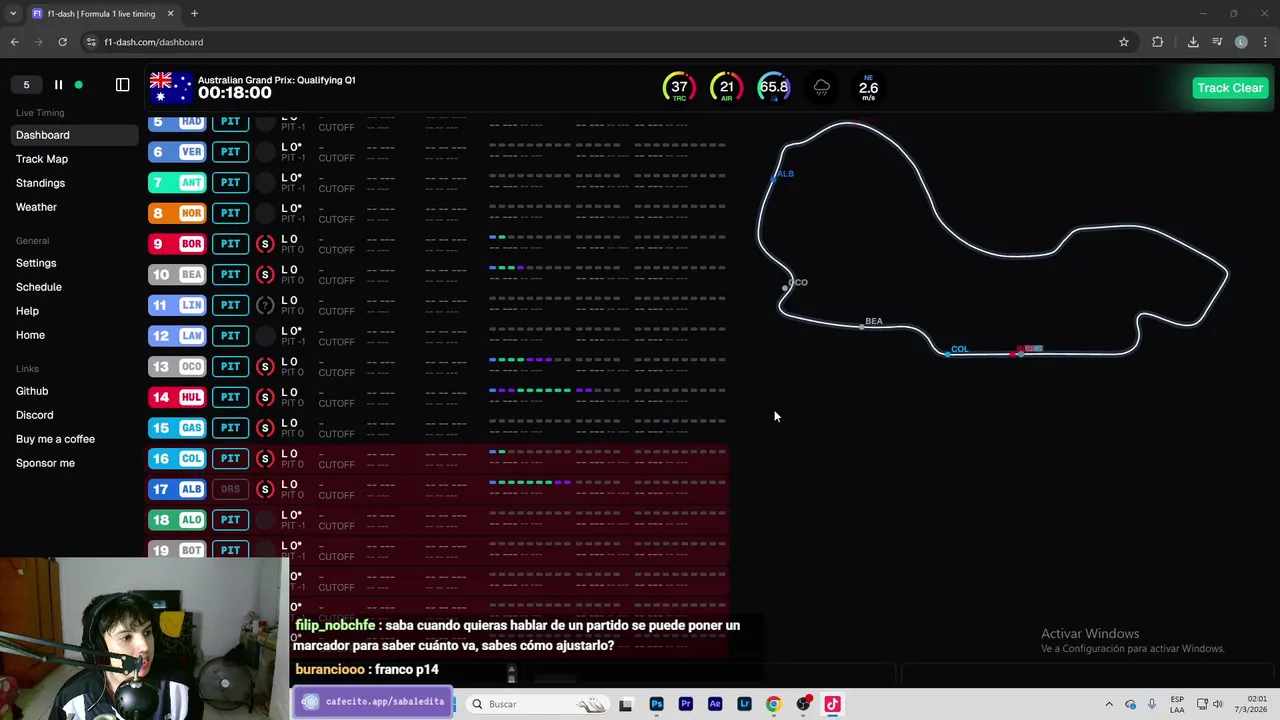The width and height of the screenshot is (1280, 720).
Task: Click the green live status indicator
Action: point(79,85)
